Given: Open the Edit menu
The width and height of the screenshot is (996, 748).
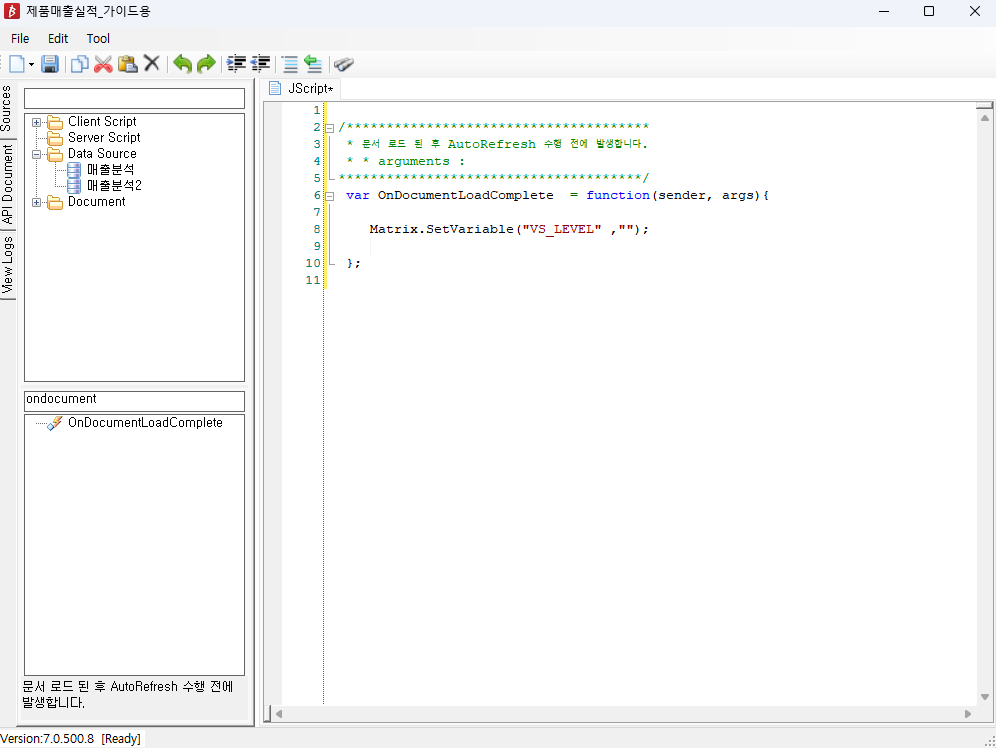Looking at the screenshot, I should tap(58, 39).
